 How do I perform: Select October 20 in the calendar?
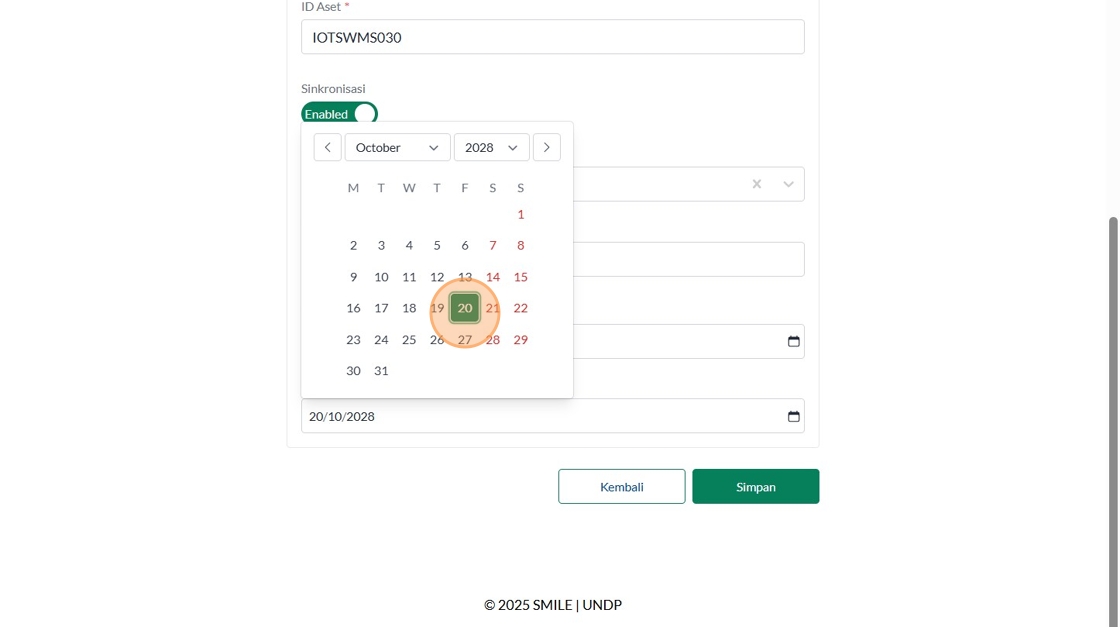(465, 308)
